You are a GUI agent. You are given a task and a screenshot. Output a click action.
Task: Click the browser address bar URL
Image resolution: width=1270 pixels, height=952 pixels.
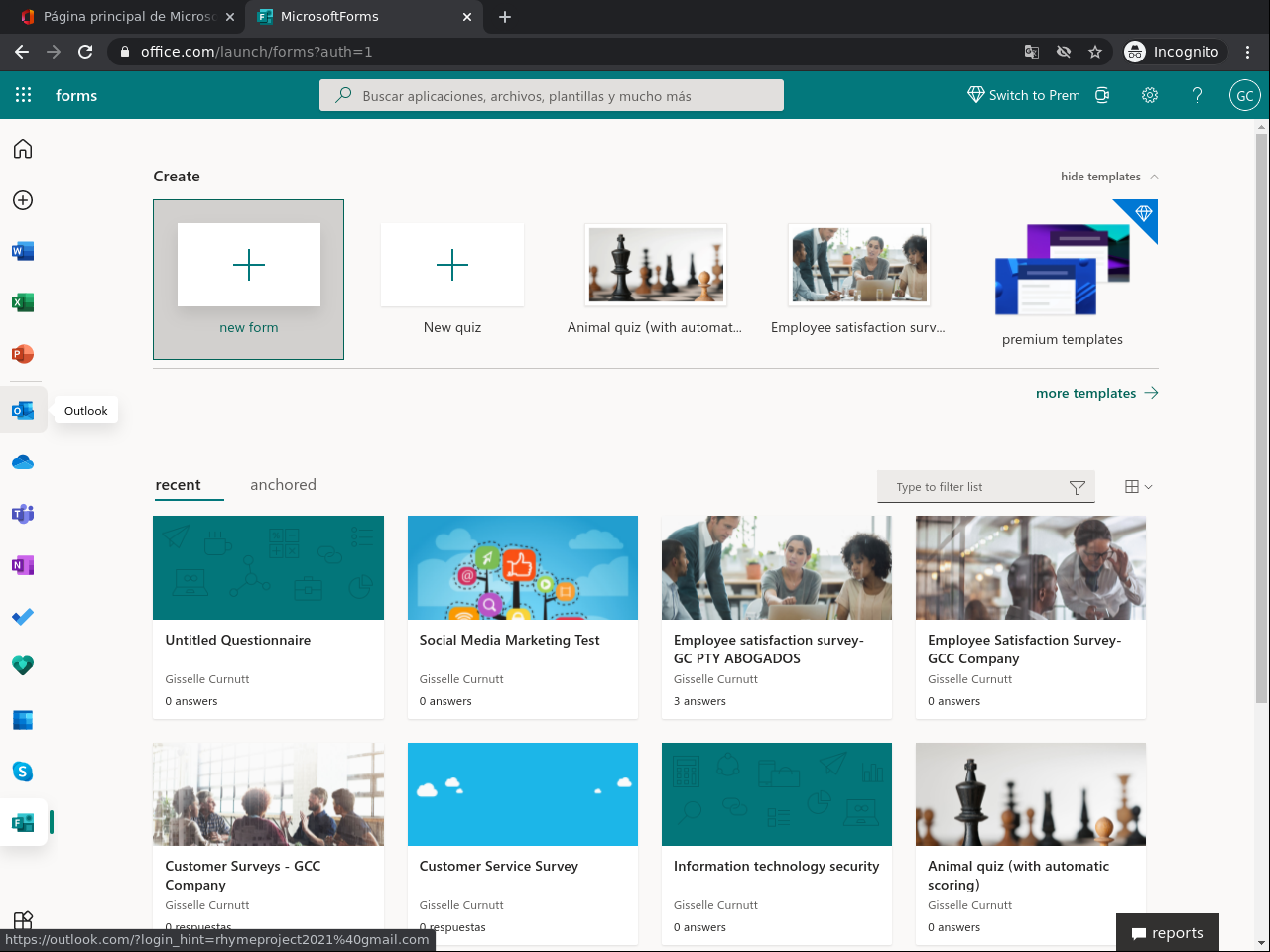coord(256,52)
